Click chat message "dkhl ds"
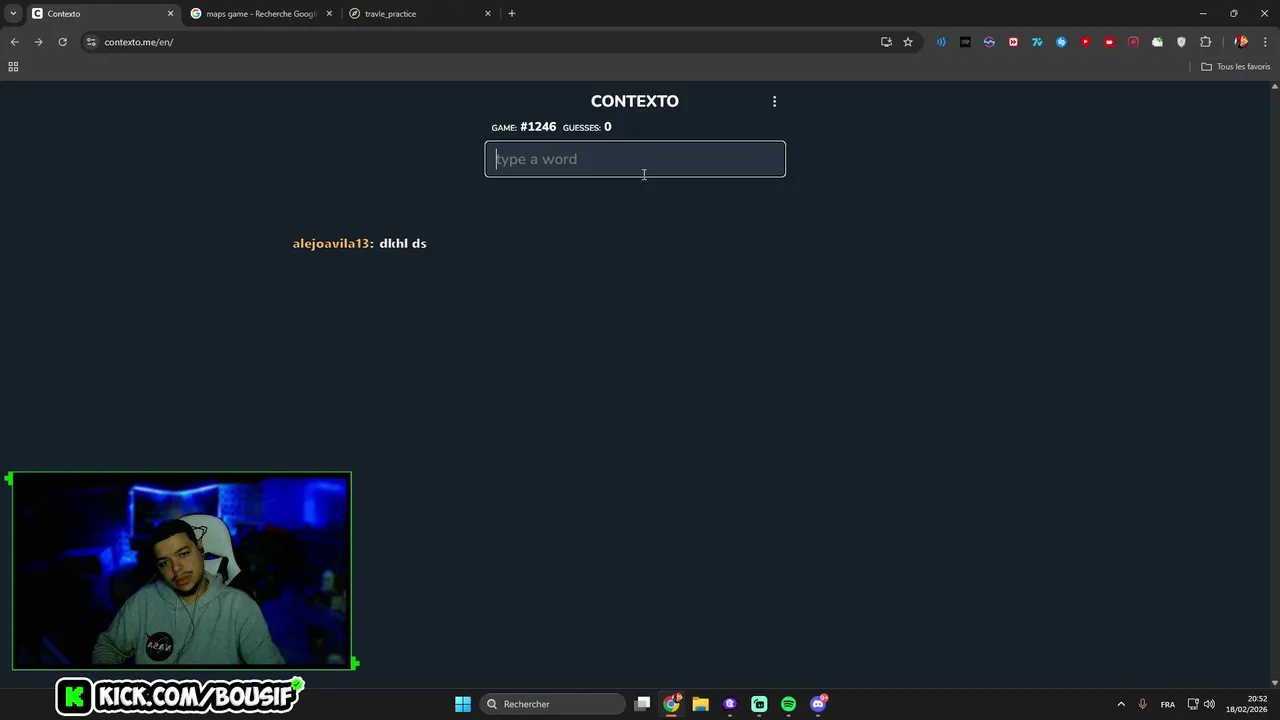The image size is (1280, 720). pyautogui.click(x=403, y=244)
